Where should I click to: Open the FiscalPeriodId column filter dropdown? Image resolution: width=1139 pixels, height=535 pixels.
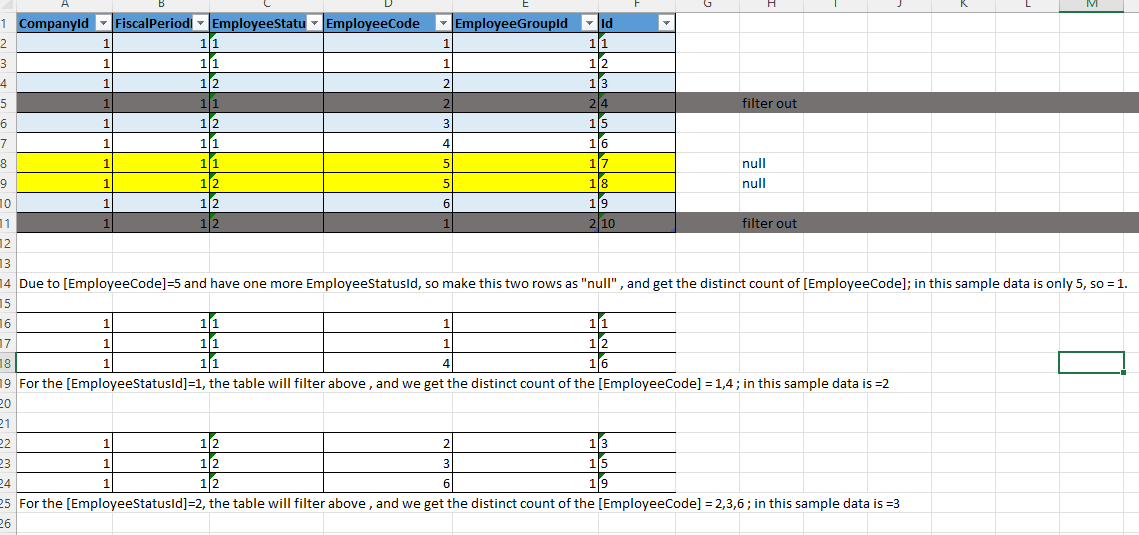tap(200, 23)
